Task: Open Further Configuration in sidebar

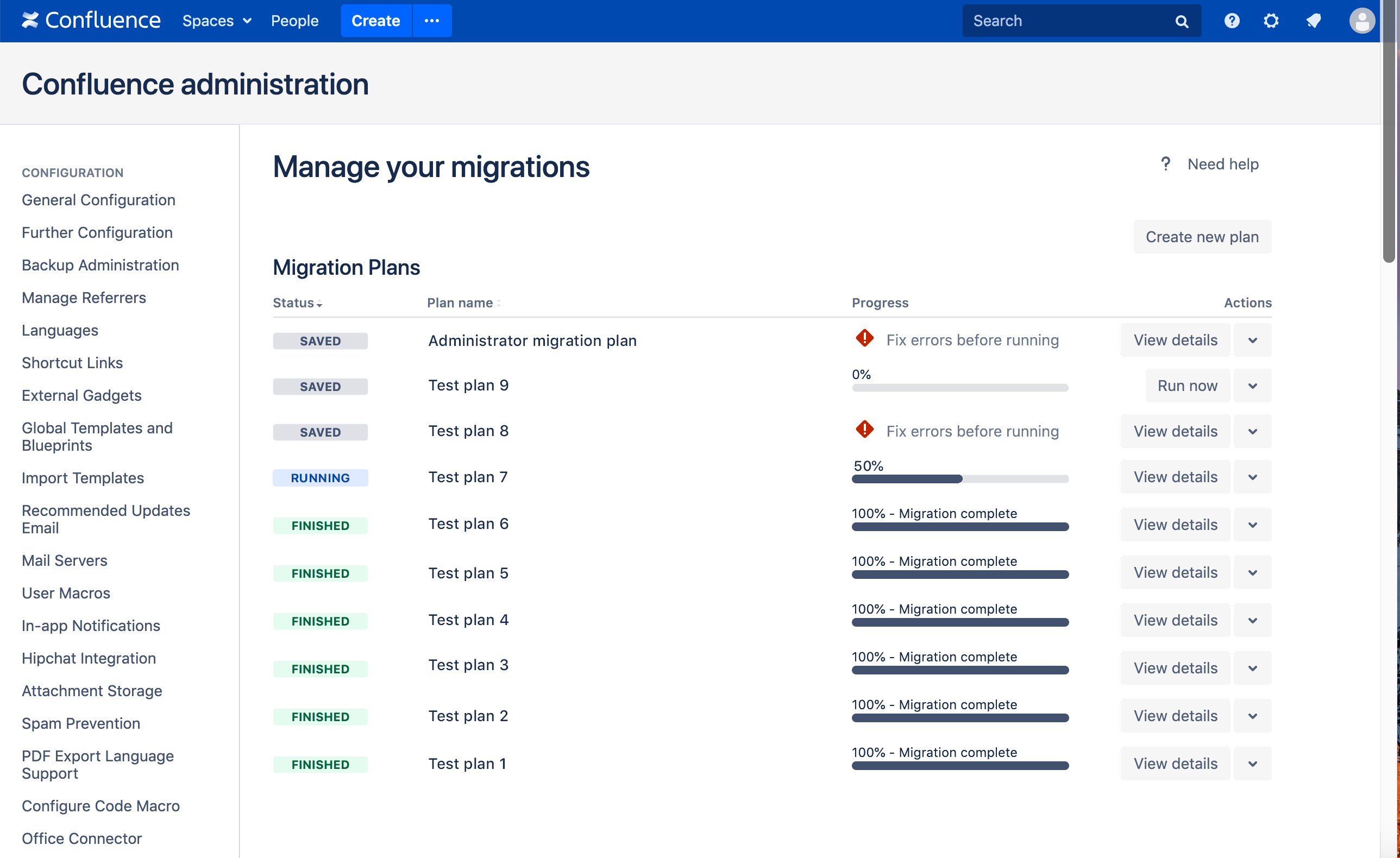Action: [x=97, y=233]
